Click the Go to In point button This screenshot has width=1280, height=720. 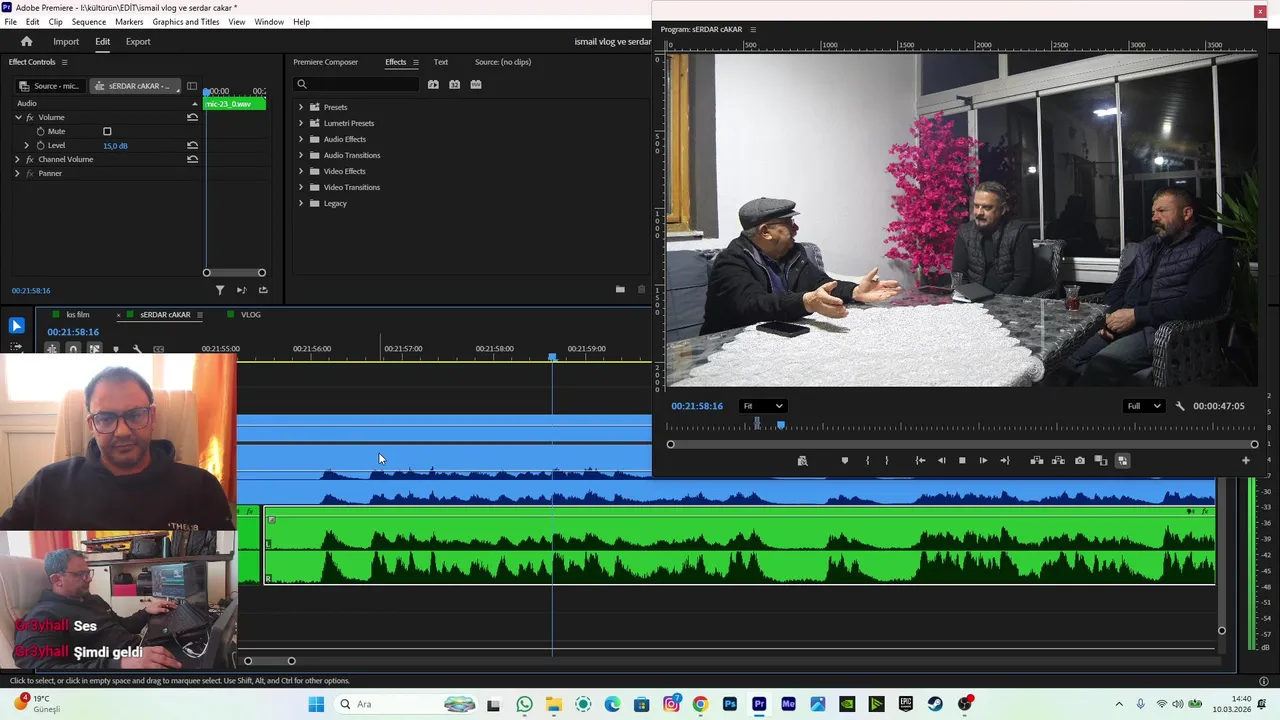[920, 460]
